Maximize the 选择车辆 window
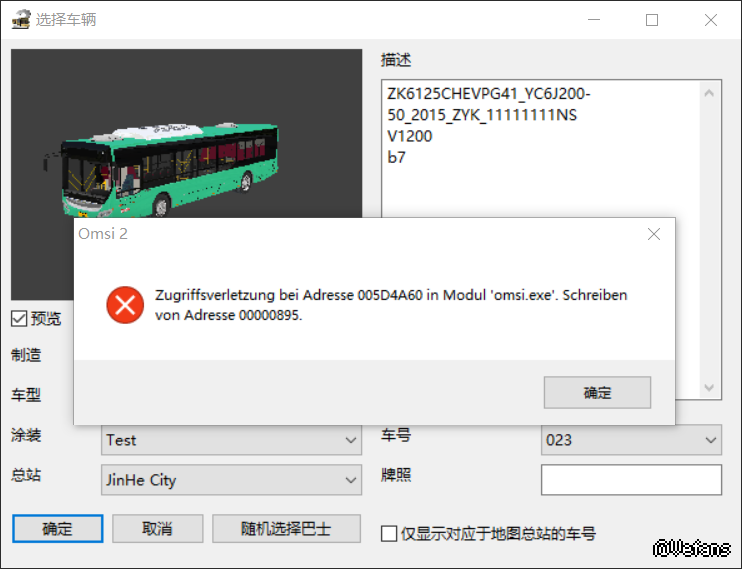This screenshot has height=569, width=742. [652, 20]
